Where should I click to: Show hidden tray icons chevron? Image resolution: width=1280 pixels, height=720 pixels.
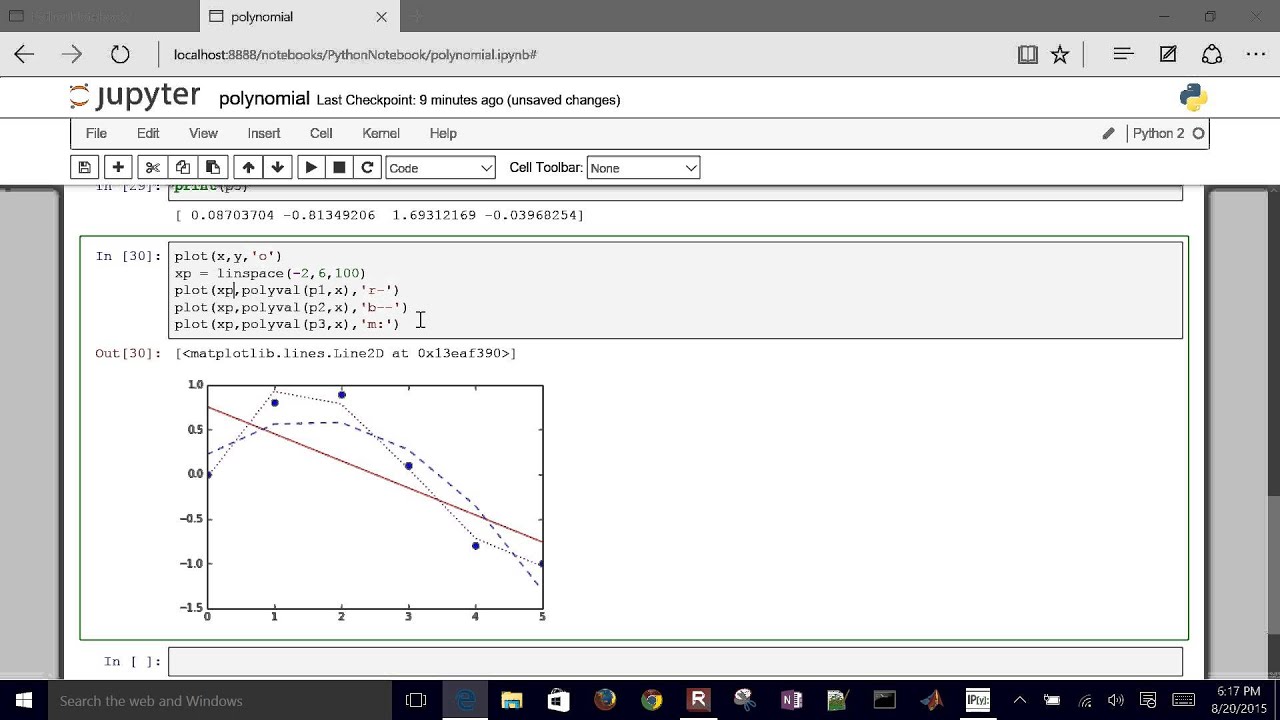(1020, 700)
